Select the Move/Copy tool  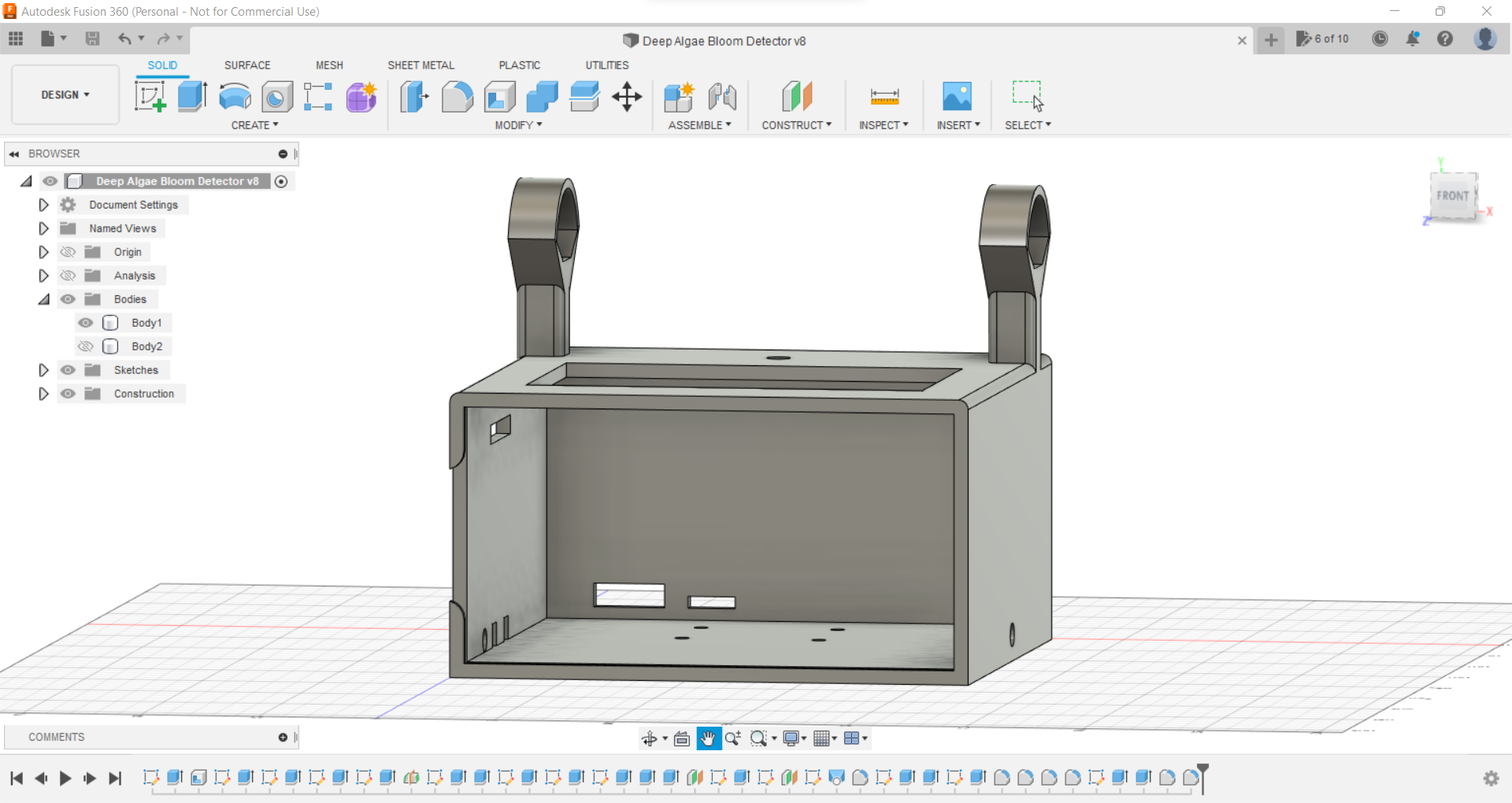[x=627, y=97]
